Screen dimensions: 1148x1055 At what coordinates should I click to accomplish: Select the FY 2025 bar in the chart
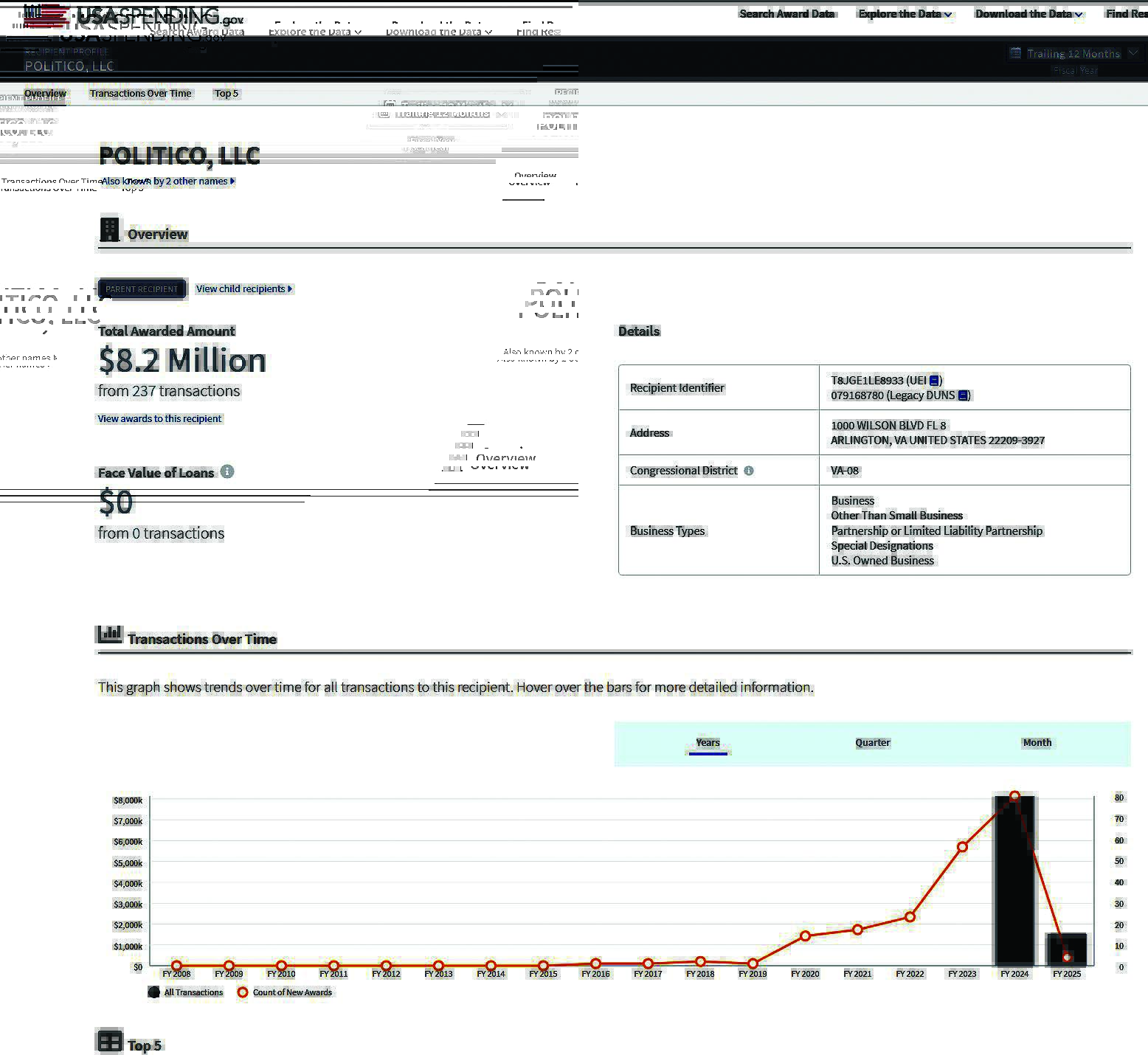tap(1067, 950)
